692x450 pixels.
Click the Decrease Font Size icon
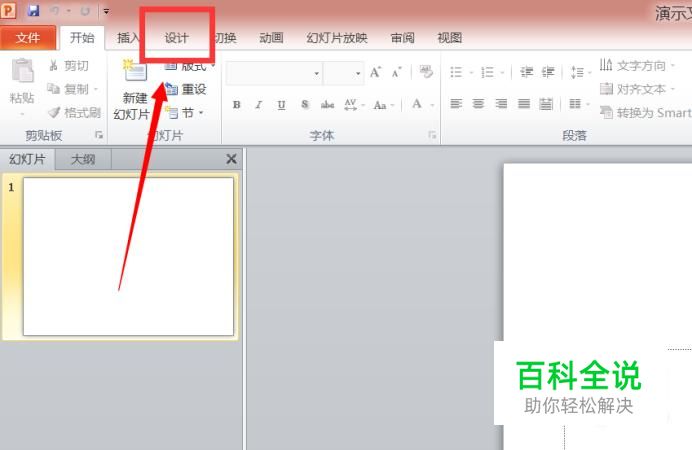coord(397,72)
